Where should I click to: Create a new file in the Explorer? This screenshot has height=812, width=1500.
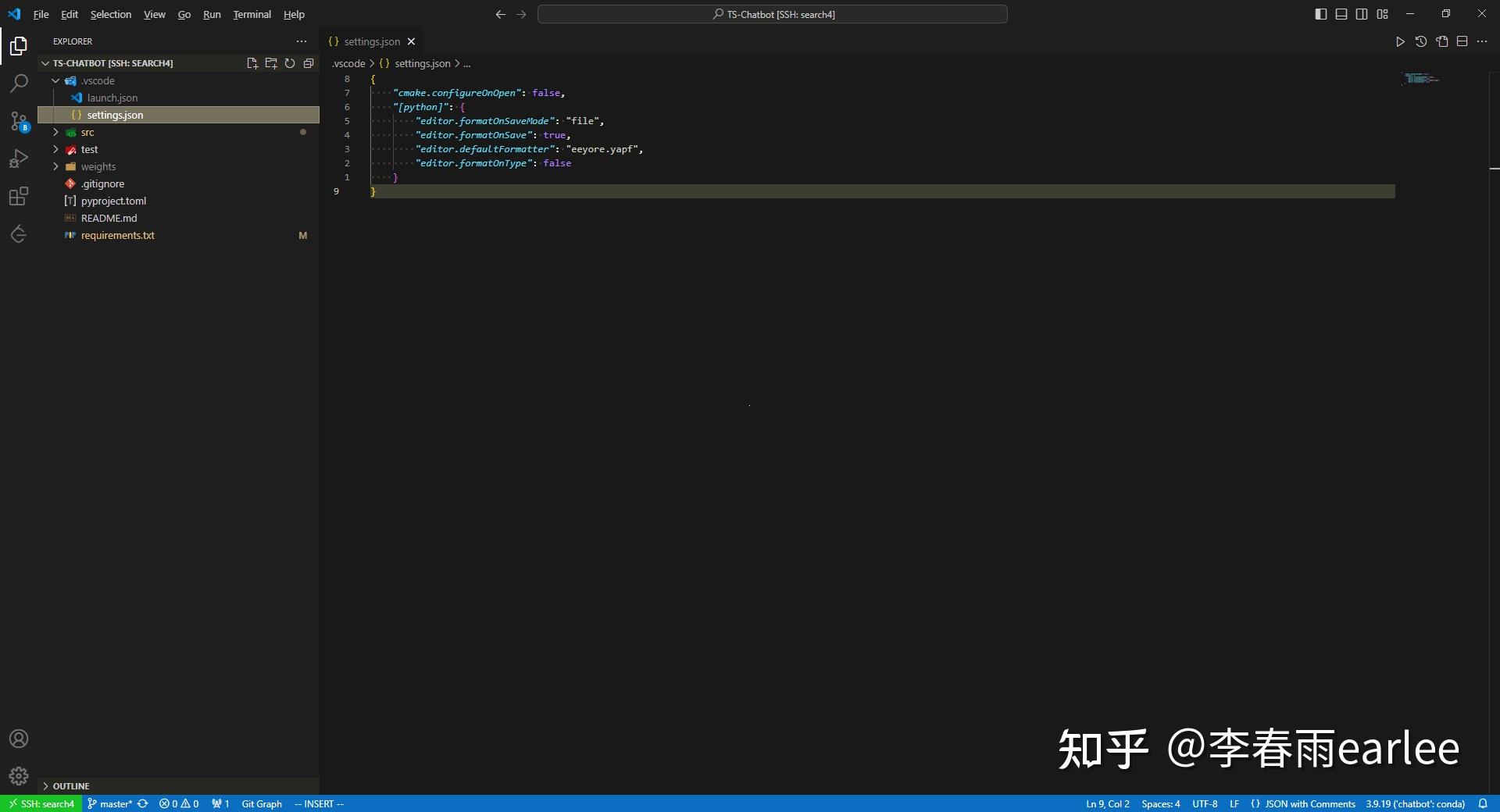pyautogui.click(x=252, y=63)
